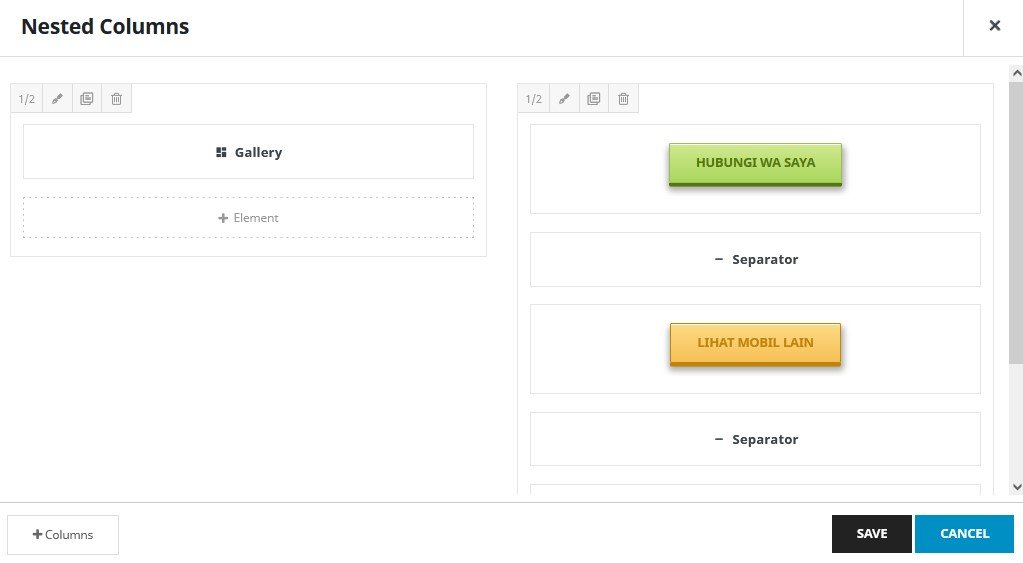The width and height of the screenshot is (1023, 563).
Task: Edit the right column with pencil icon
Action: pos(564,99)
